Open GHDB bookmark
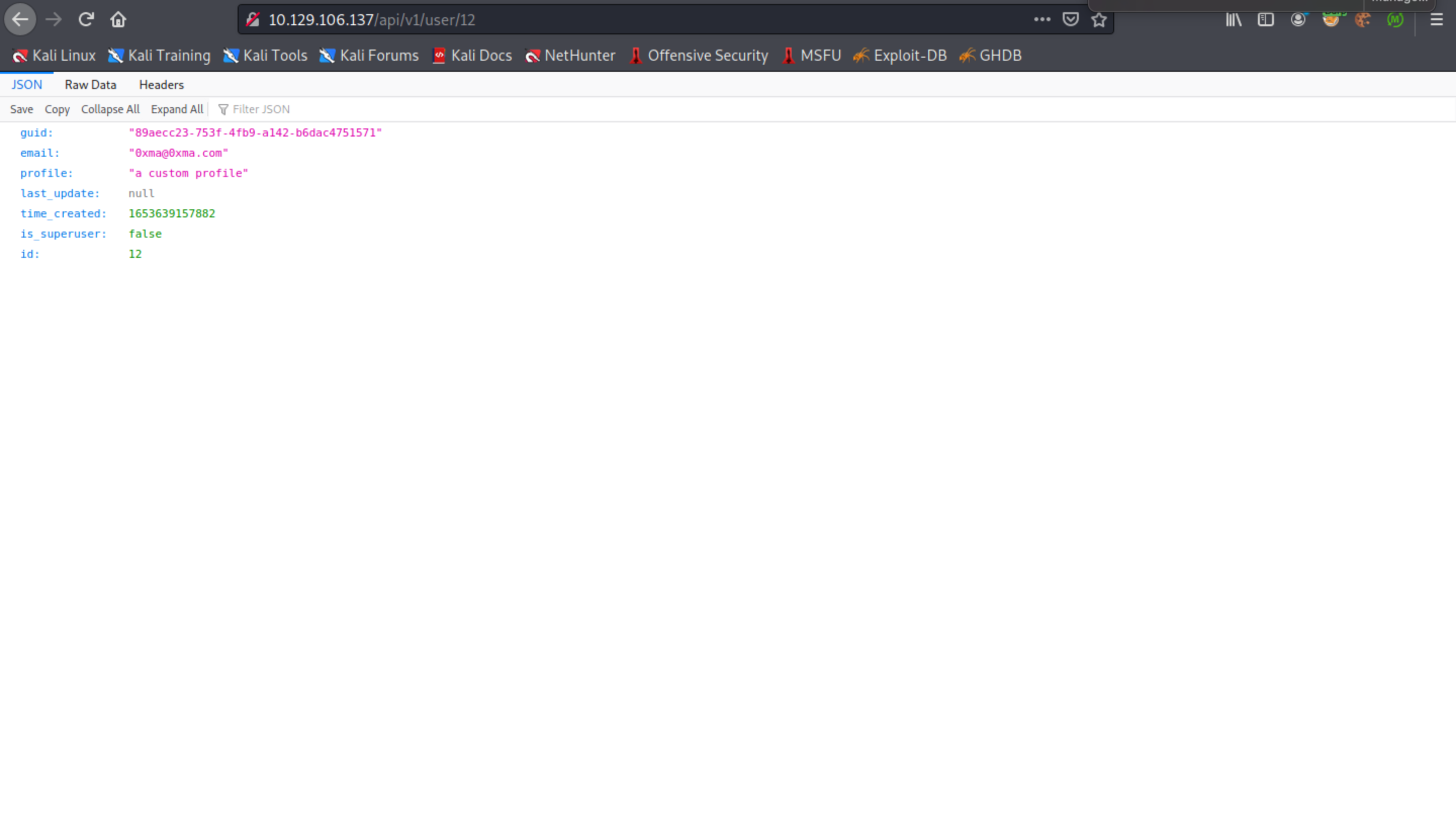Image resolution: width=1456 pixels, height=816 pixels. tap(991, 56)
